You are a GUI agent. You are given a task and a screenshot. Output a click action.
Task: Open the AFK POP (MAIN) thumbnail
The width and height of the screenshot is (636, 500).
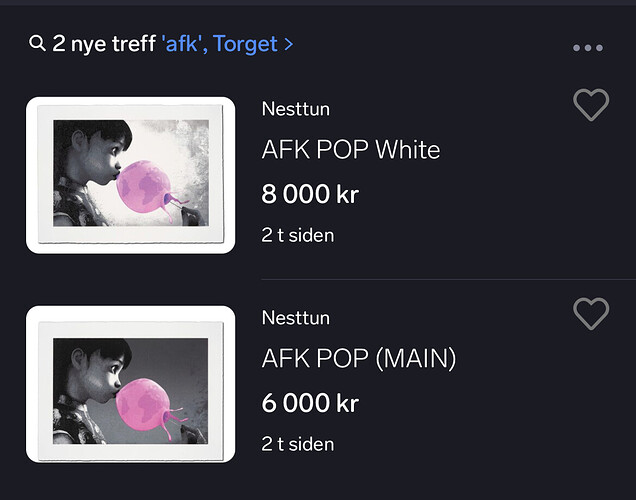click(131, 384)
